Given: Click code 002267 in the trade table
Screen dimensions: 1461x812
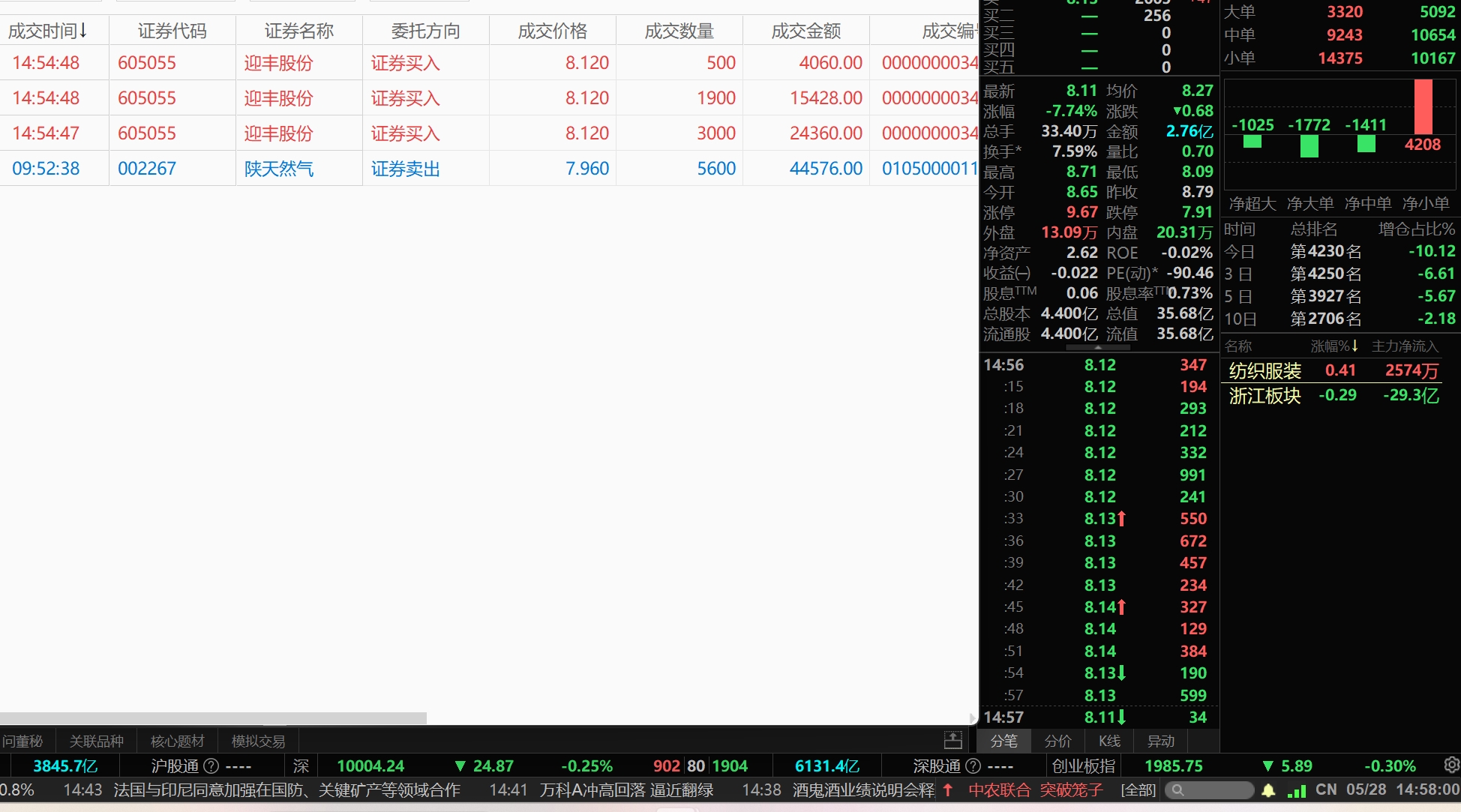Looking at the screenshot, I should pyautogui.click(x=147, y=168).
